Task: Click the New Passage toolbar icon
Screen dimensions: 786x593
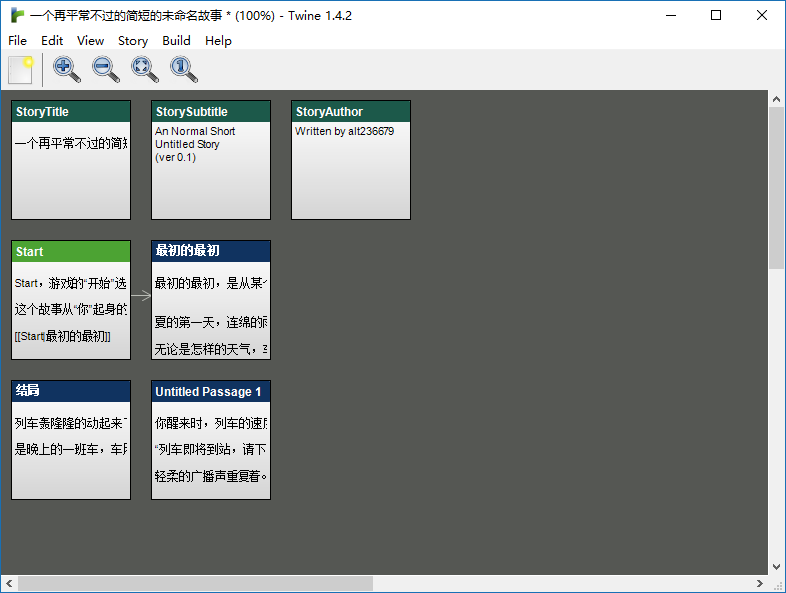Action: [x=21, y=70]
